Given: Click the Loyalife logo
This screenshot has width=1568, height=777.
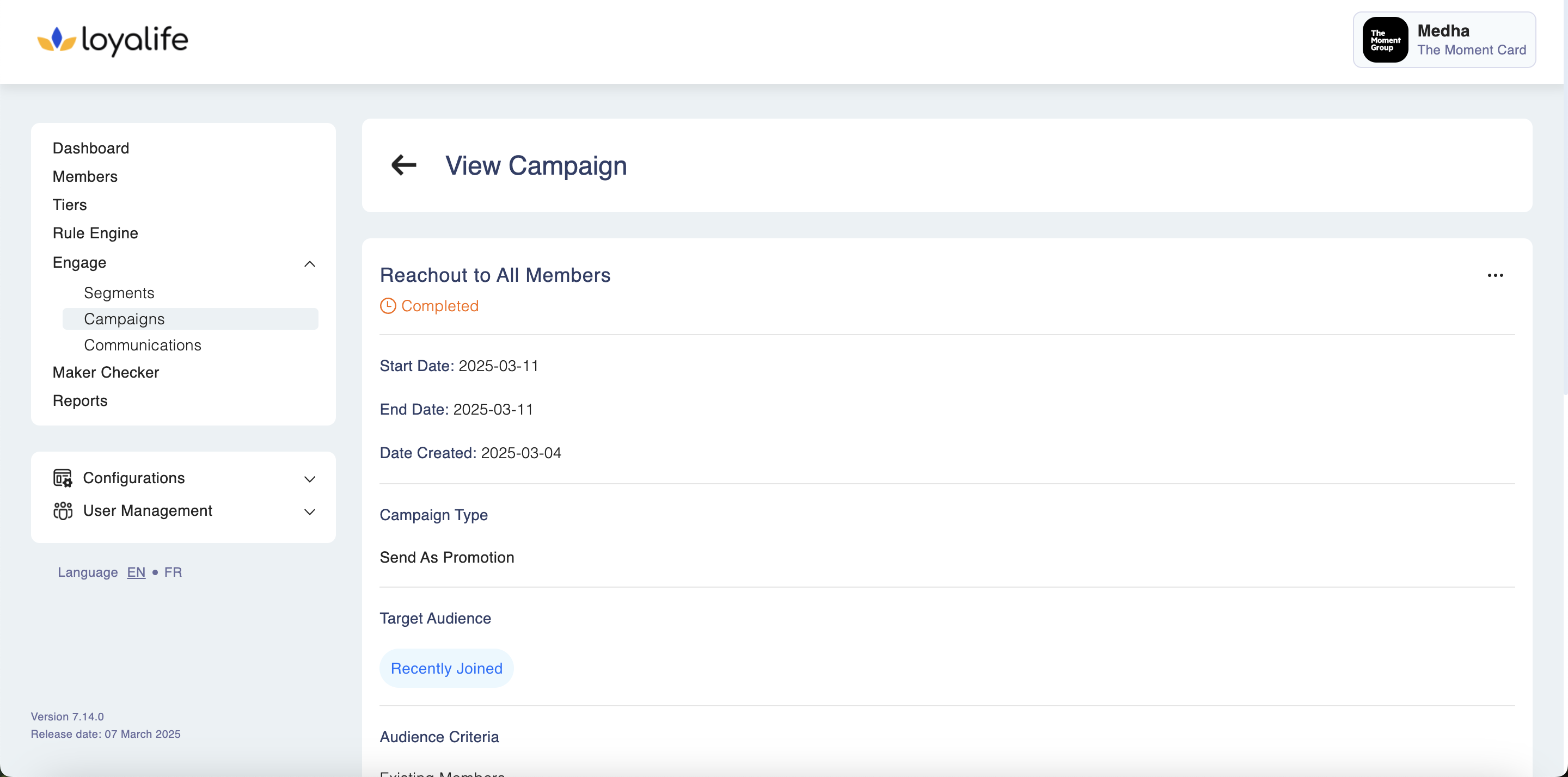Looking at the screenshot, I should [x=113, y=40].
